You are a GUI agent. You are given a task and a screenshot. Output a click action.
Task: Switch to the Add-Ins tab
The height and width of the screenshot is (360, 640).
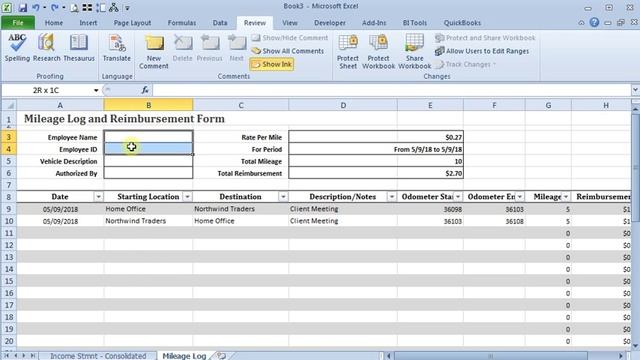(x=374, y=23)
